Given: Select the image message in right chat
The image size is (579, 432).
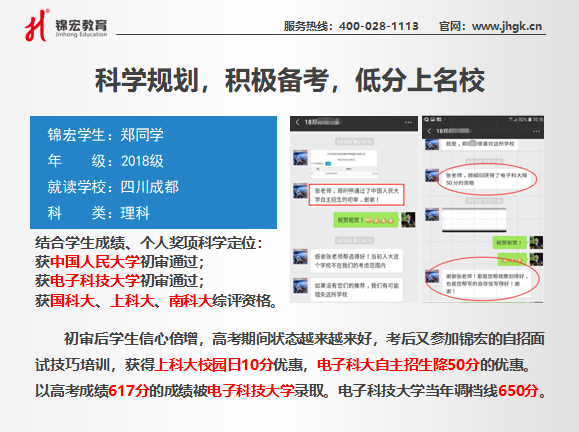Looking at the screenshot, I should pos(474,220).
